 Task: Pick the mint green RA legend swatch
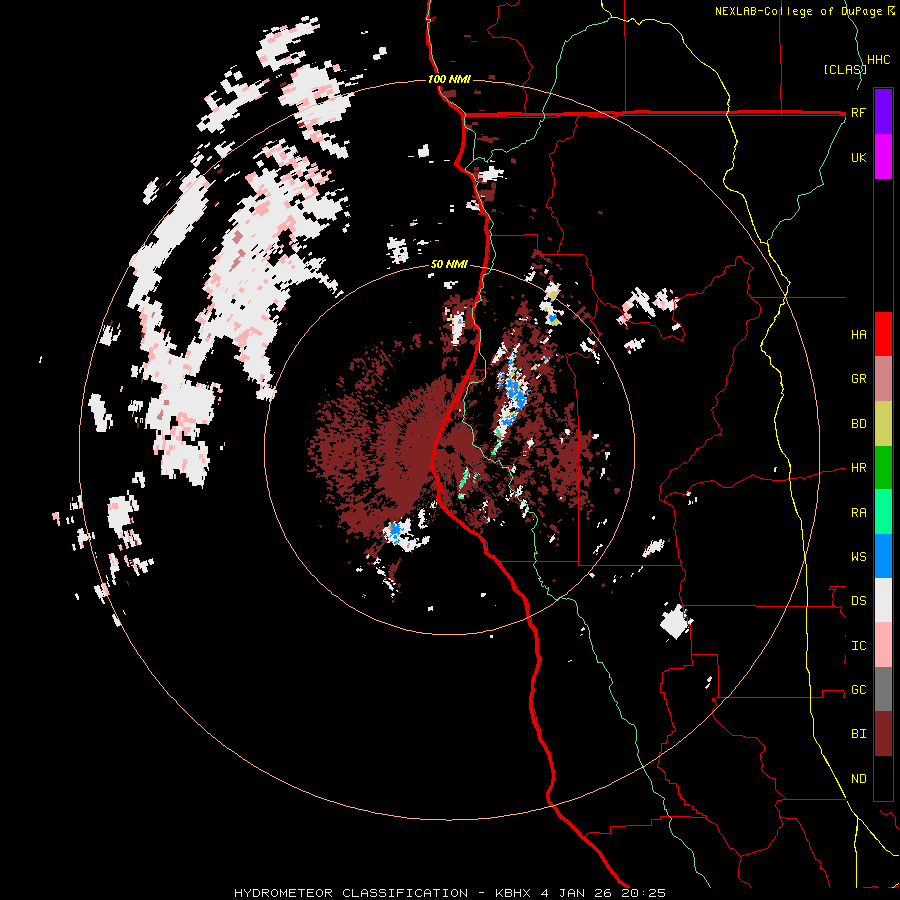(x=883, y=512)
